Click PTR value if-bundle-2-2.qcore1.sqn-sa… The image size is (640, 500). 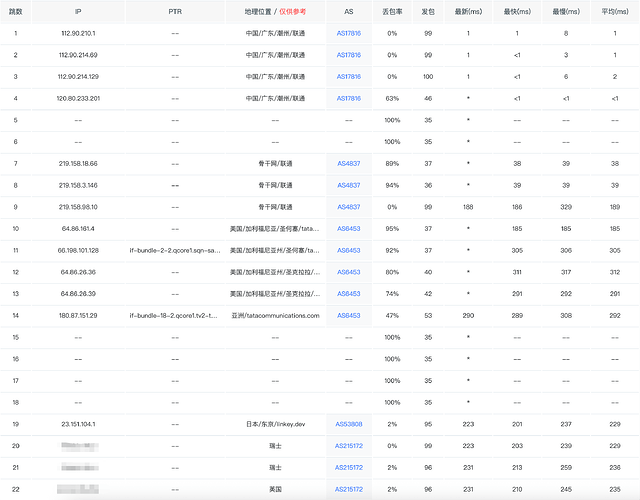click(175, 251)
